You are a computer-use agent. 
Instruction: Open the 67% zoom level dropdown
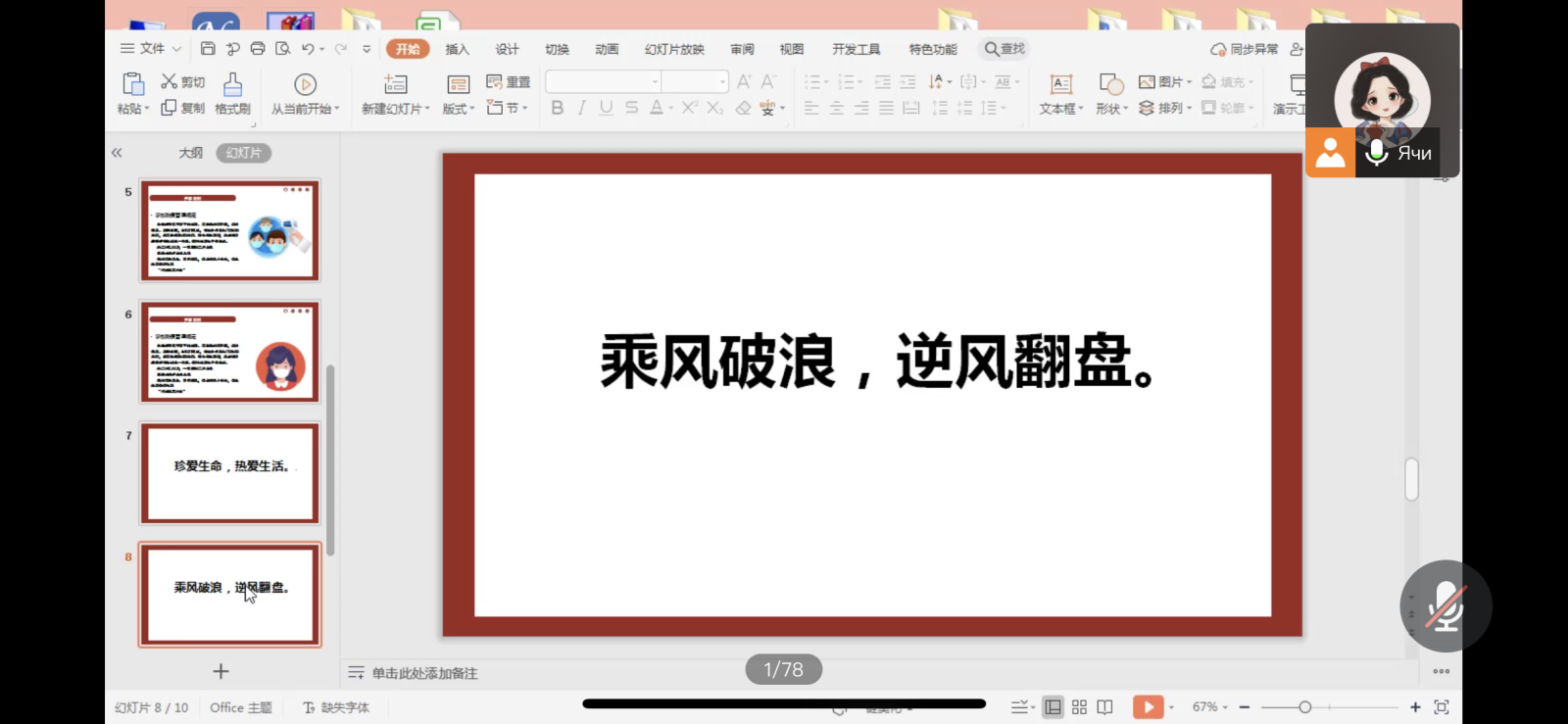click(x=1209, y=707)
